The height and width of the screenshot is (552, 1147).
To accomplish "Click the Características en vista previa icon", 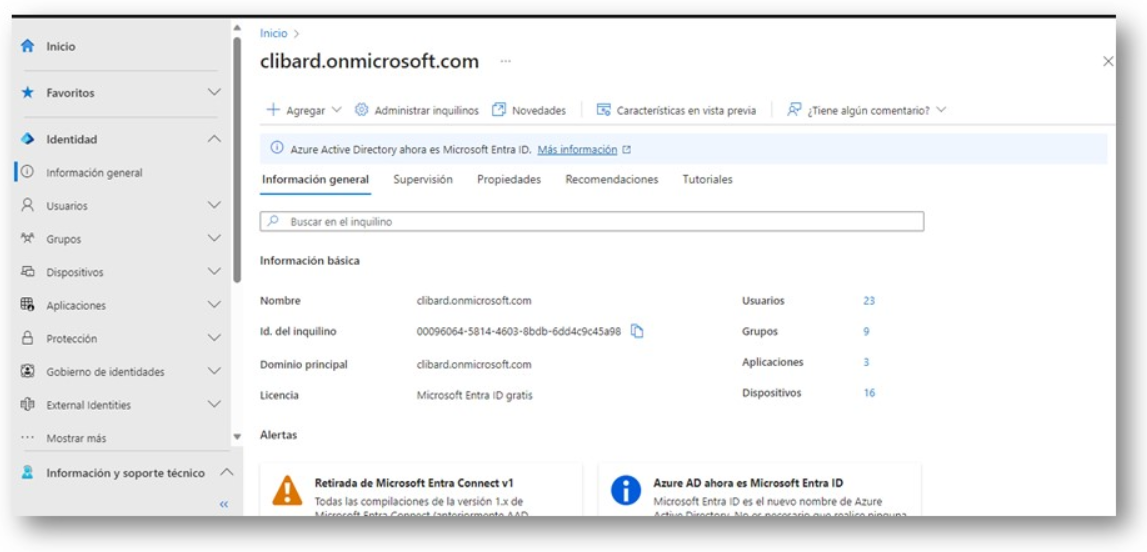I will 603,110.
